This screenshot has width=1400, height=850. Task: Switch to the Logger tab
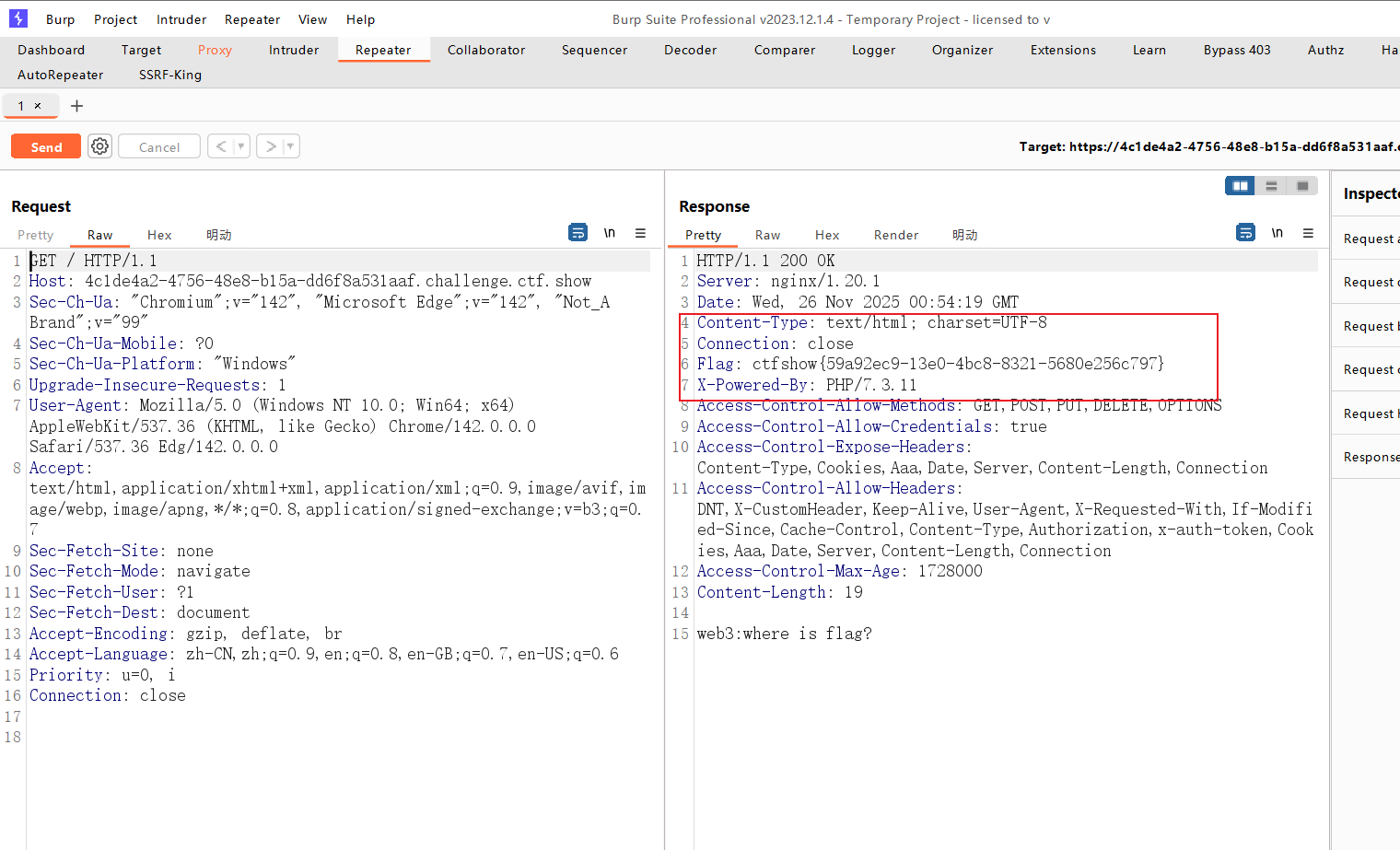(x=873, y=50)
